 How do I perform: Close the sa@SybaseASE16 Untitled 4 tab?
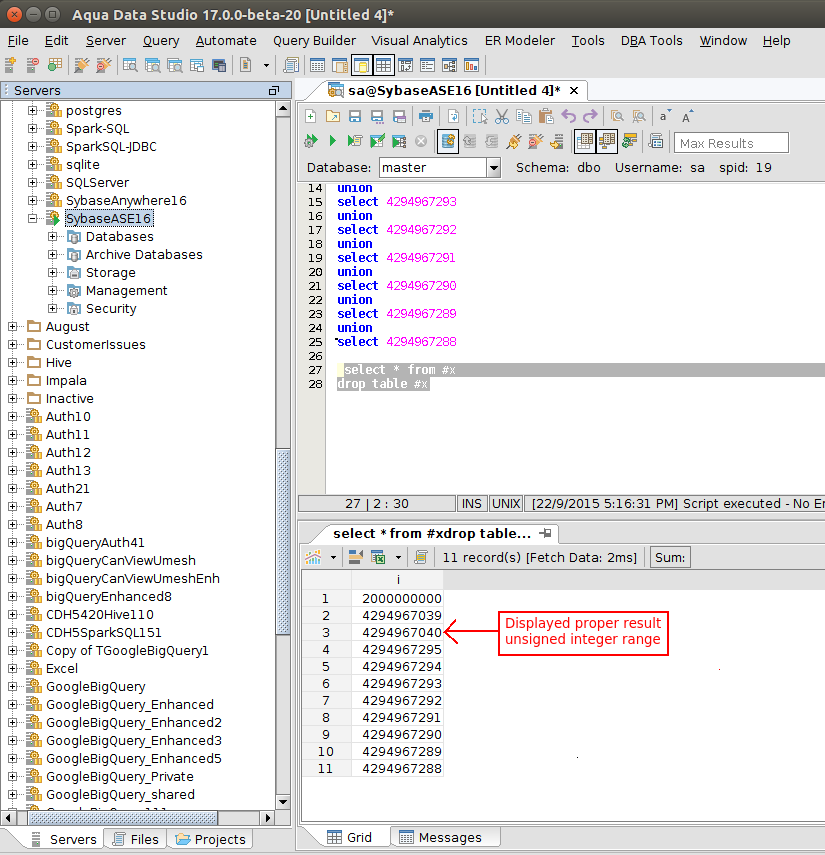(574, 91)
